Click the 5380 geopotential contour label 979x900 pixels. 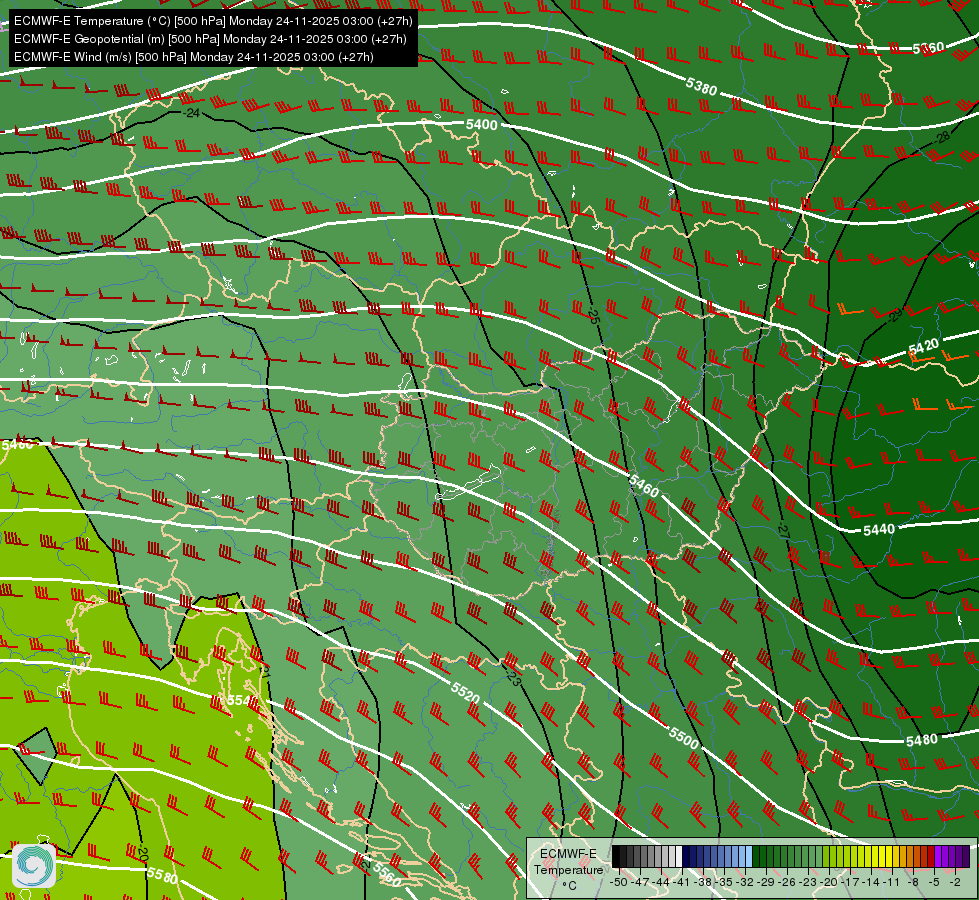coord(702,86)
